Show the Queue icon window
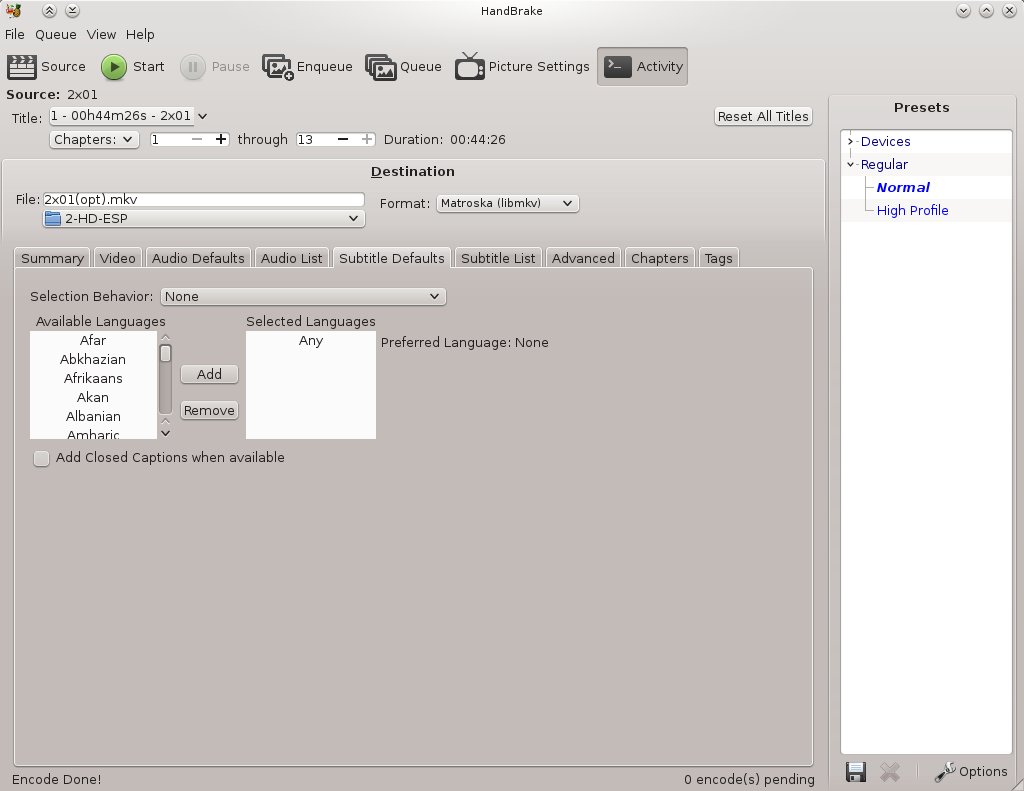1024x791 pixels. pos(381,67)
